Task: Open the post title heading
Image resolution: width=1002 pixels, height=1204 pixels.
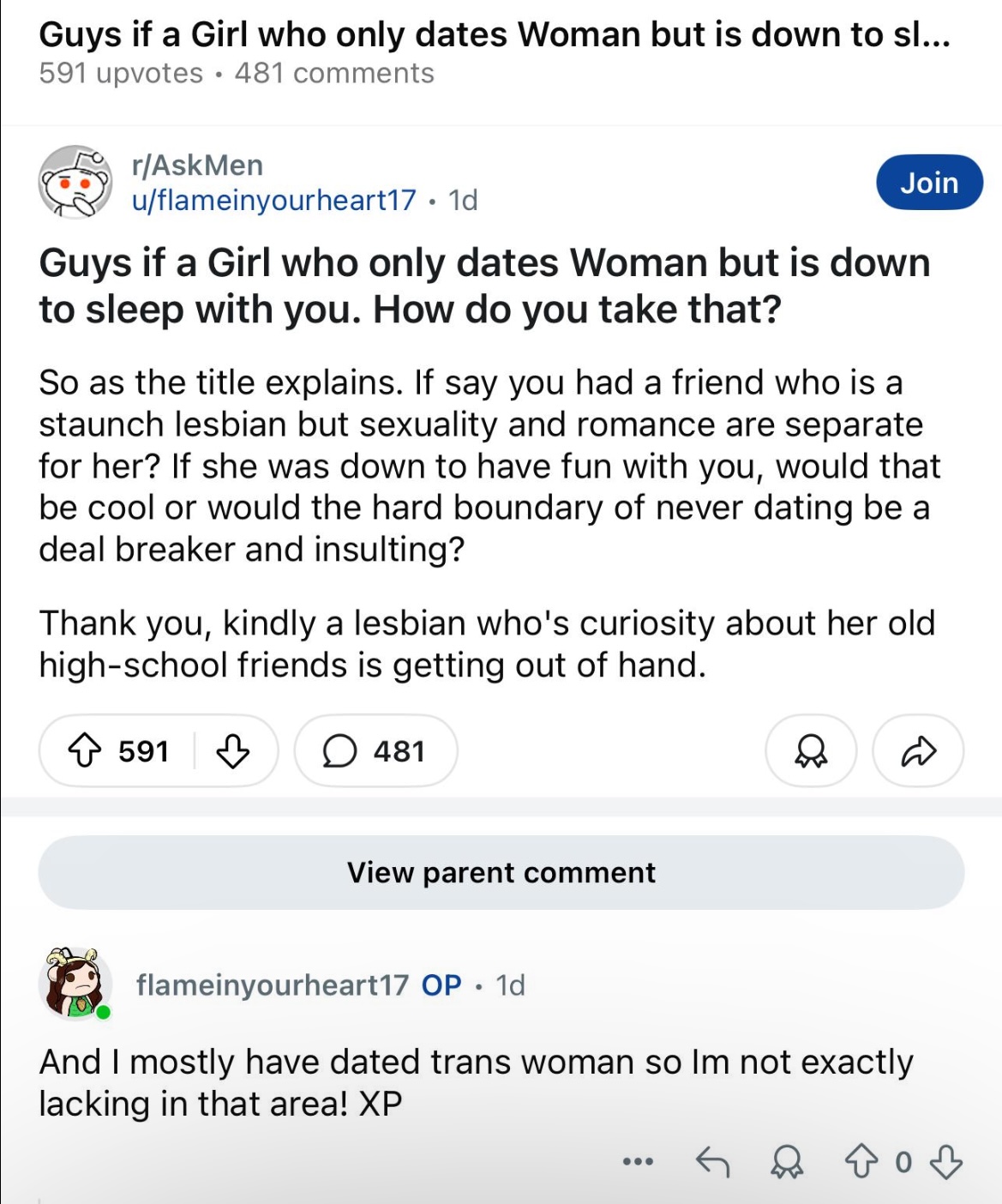Action: (484, 286)
